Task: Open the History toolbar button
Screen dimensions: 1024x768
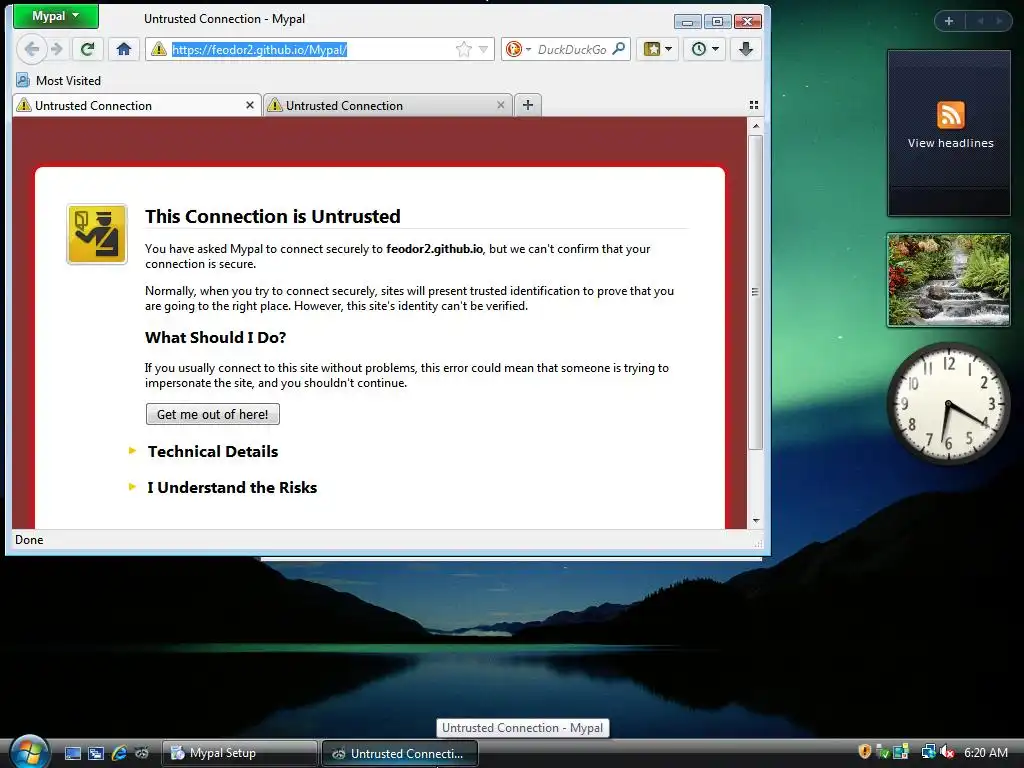Action: [x=705, y=49]
